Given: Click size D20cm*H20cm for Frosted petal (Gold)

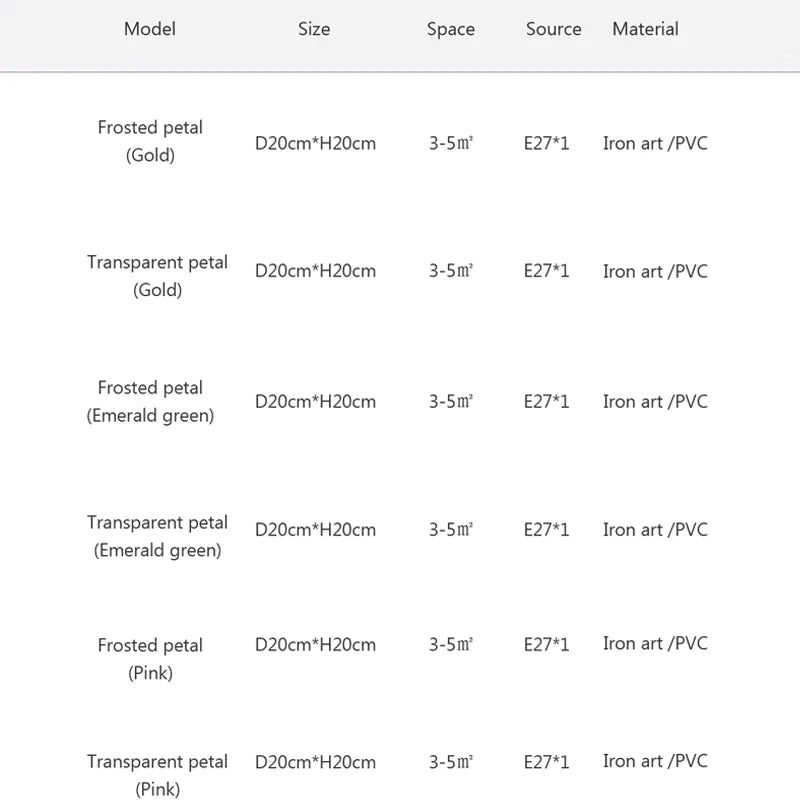Looking at the screenshot, I should 315,143.
